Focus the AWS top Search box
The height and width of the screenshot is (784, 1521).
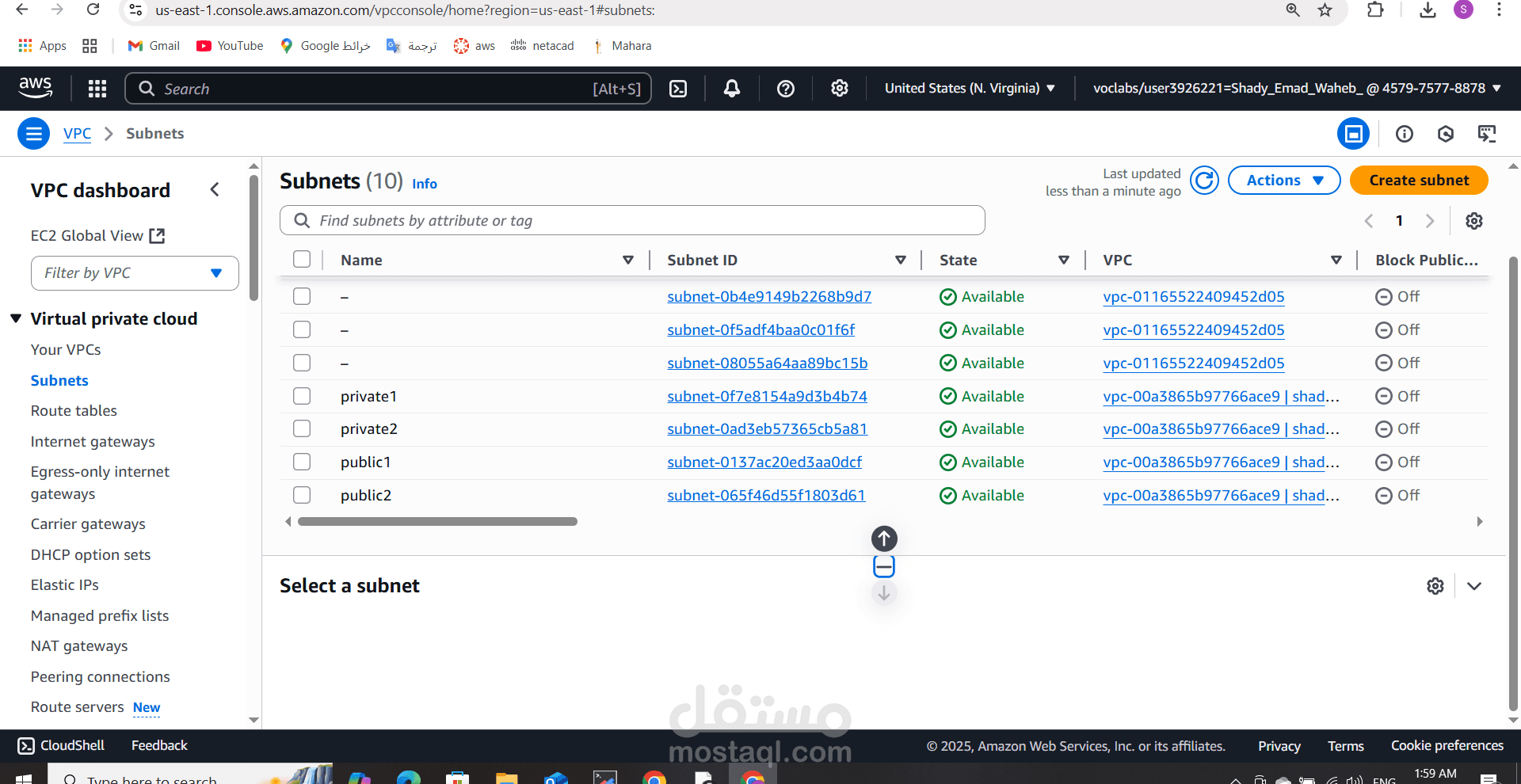click(388, 89)
